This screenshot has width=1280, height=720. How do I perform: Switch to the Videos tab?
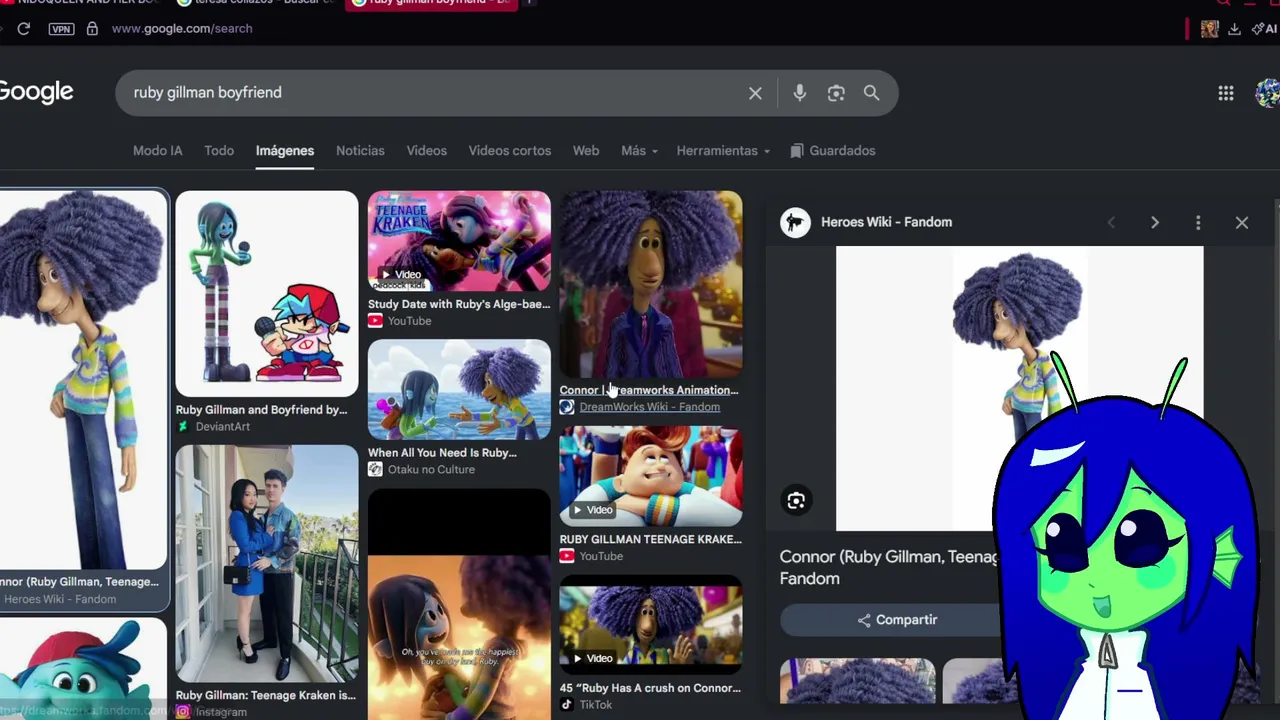pyautogui.click(x=427, y=151)
